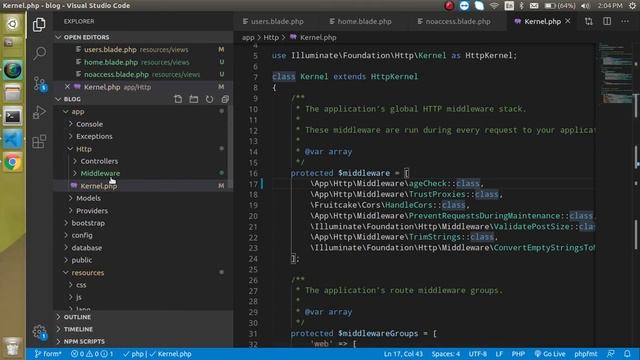The width and height of the screenshot is (640, 360).
Task: Click the phpfmt status bar item
Action: pos(586,354)
